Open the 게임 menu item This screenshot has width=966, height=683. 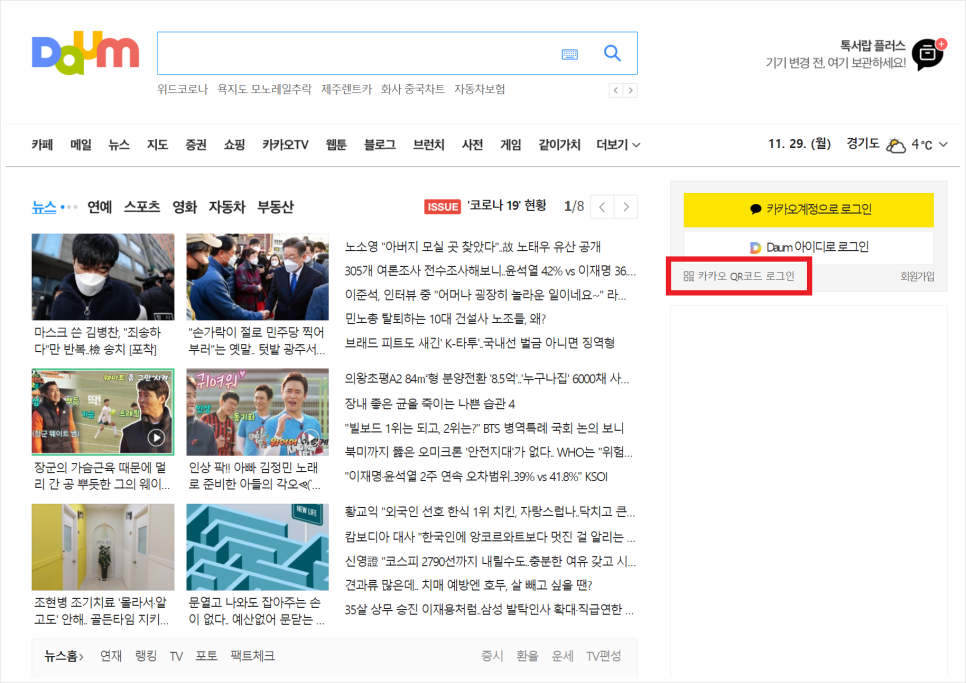[x=511, y=145]
